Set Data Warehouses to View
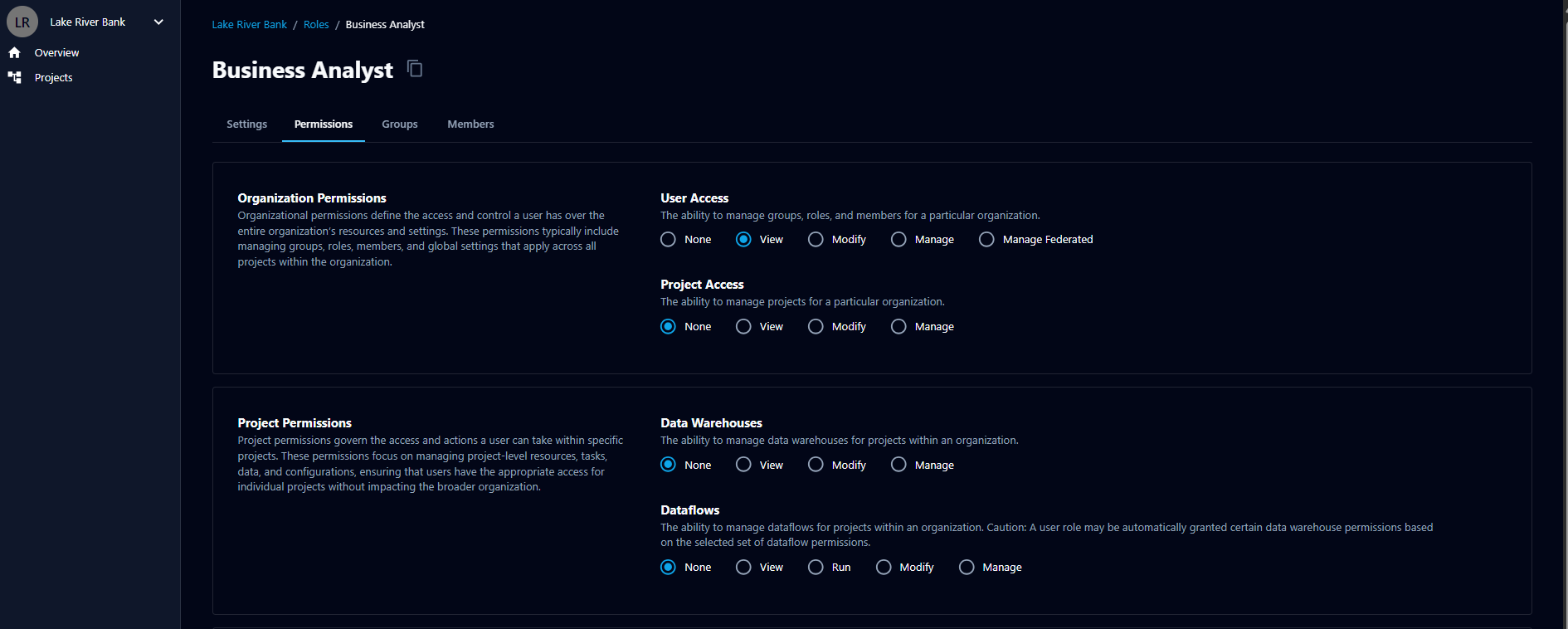This screenshot has height=629, width=1568. pyautogui.click(x=743, y=465)
